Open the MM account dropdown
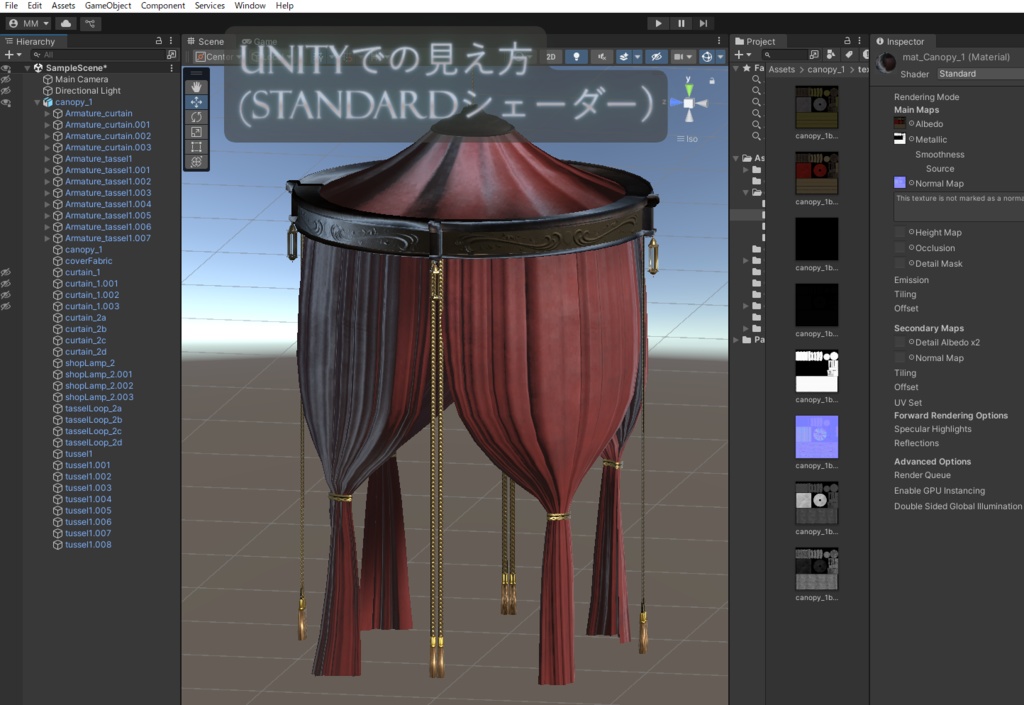The width and height of the screenshot is (1024, 705). coord(28,24)
